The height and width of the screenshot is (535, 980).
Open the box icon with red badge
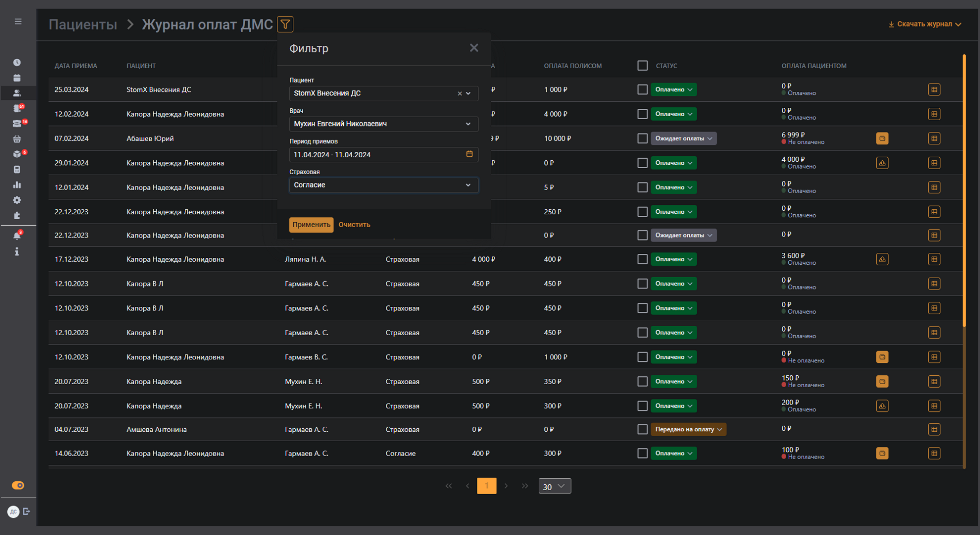[17, 154]
